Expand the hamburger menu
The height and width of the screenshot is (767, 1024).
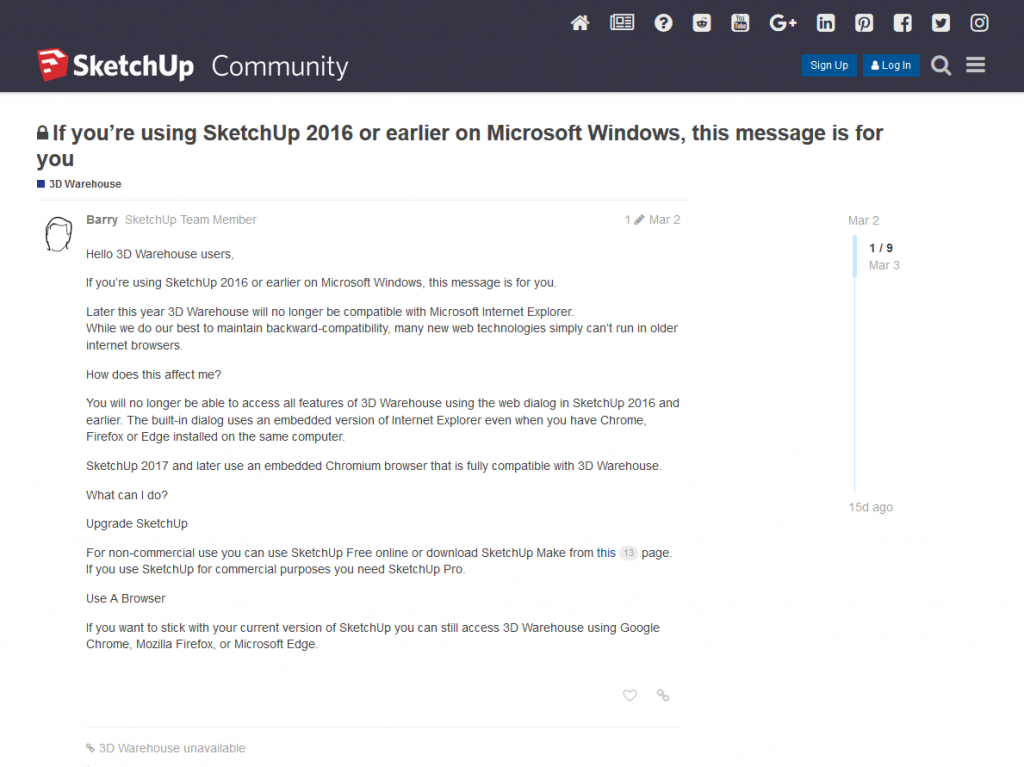[976, 66]
